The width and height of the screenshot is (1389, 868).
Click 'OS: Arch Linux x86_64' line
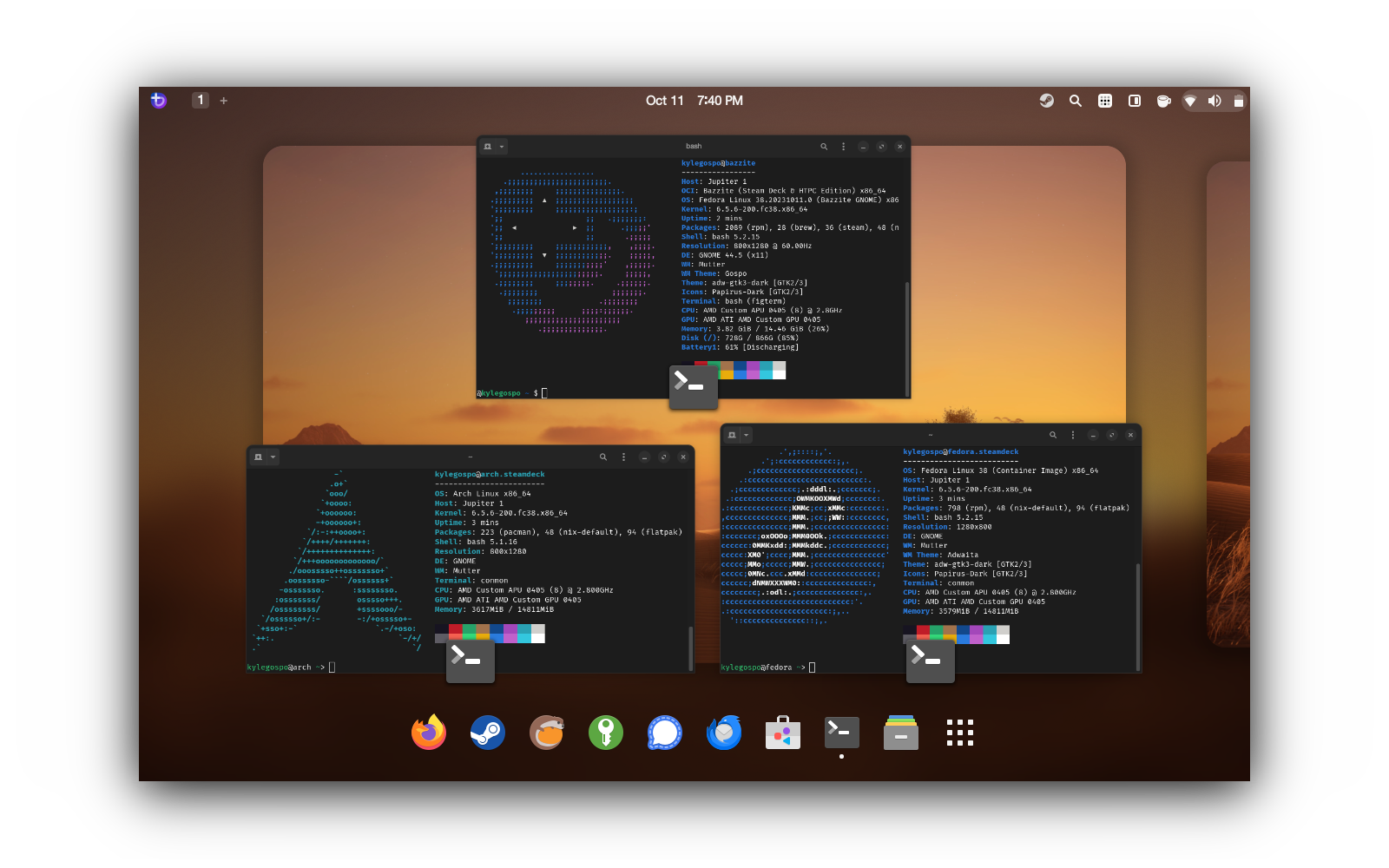click(483, 494)
